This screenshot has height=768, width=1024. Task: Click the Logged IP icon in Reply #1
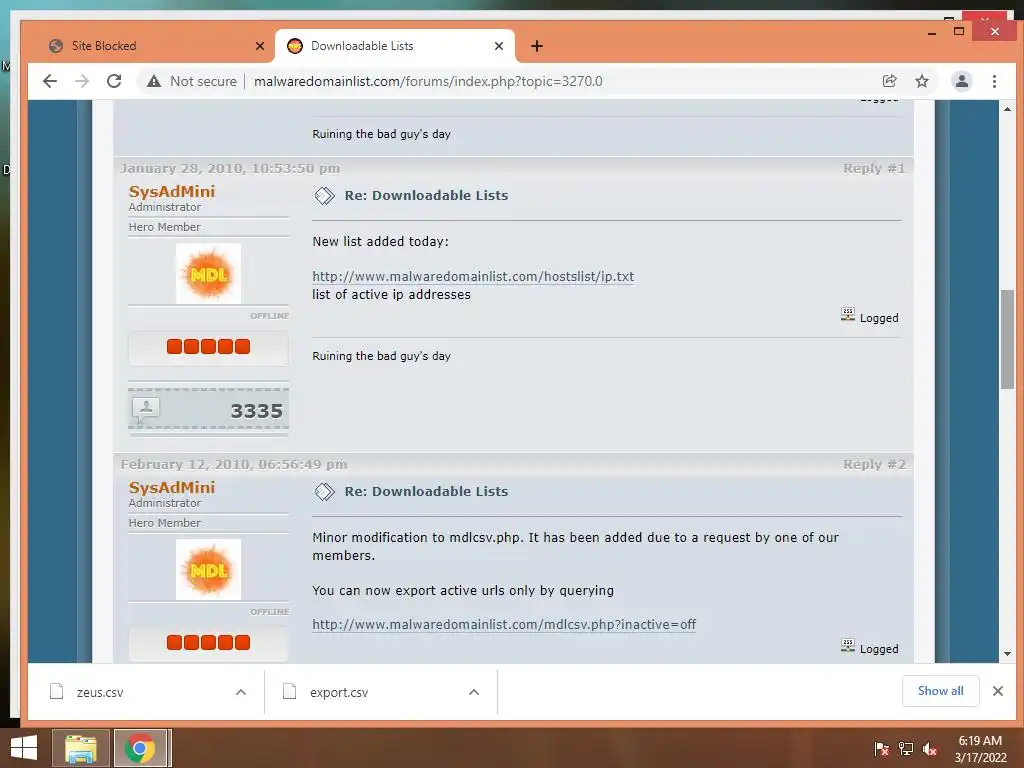848,315
